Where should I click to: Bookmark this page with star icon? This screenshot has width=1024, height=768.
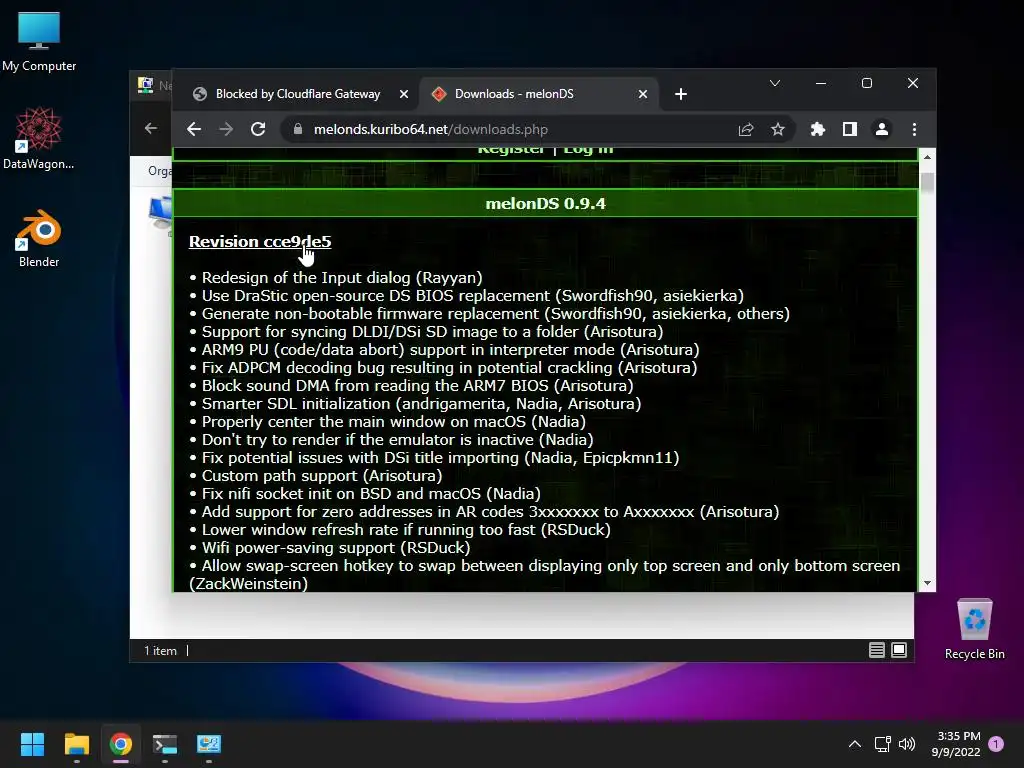pos(778,129)
